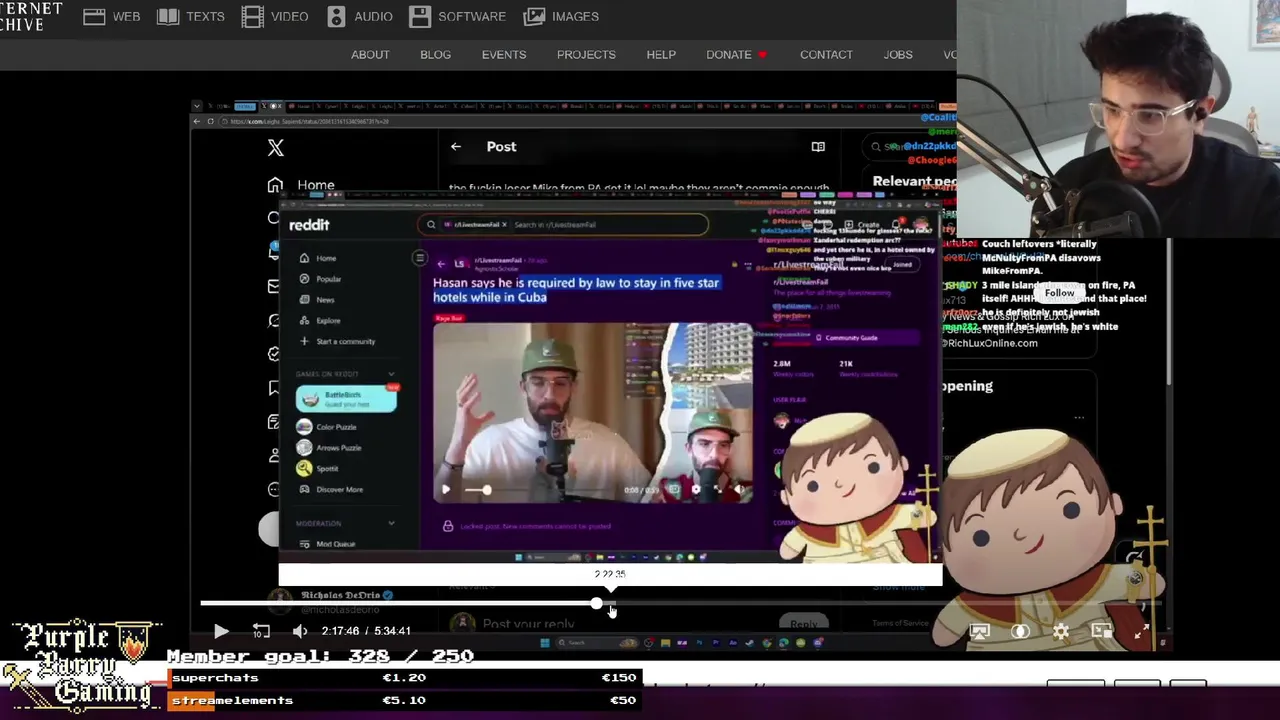The image size is (1280, 720).
Task: Collapse the Moderation section on reddit
Action: pyautogui.click(x=391, y=523)
